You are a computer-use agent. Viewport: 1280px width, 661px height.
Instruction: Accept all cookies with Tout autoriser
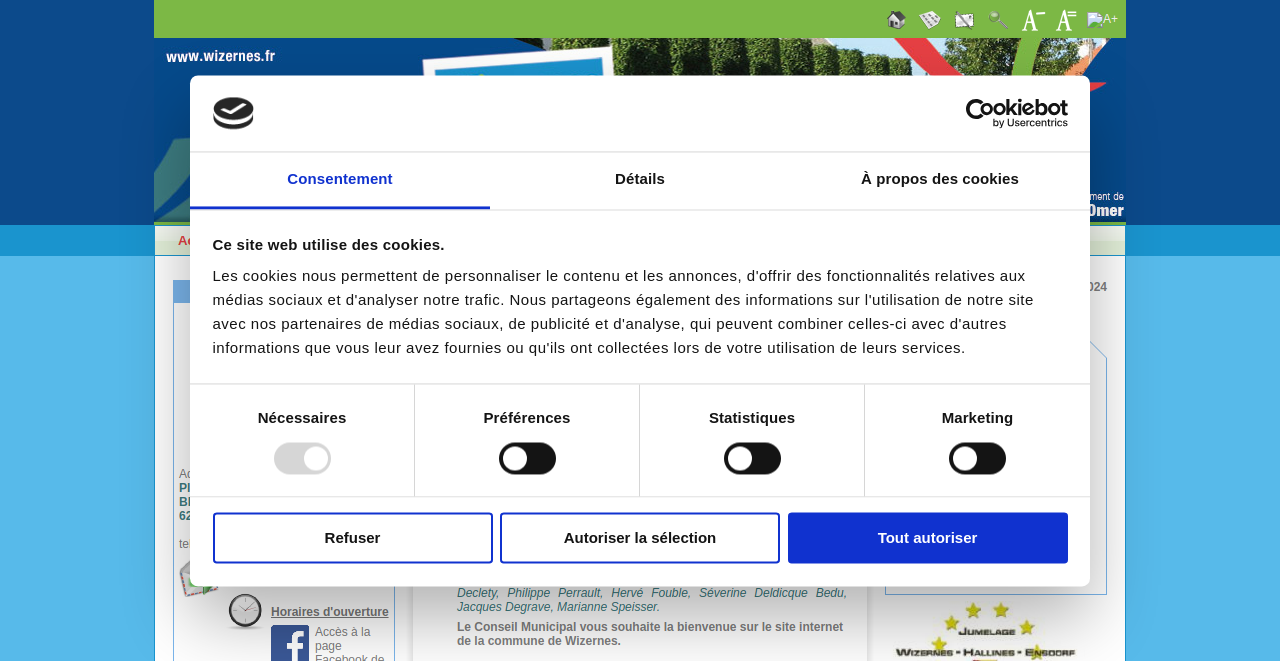click(927, 538)
